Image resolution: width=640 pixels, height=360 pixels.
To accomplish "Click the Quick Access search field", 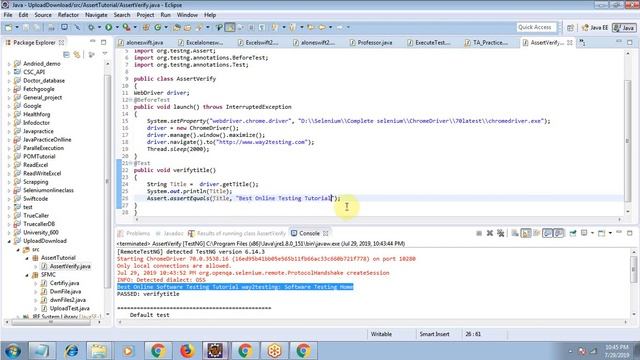I will coord(536,27).
